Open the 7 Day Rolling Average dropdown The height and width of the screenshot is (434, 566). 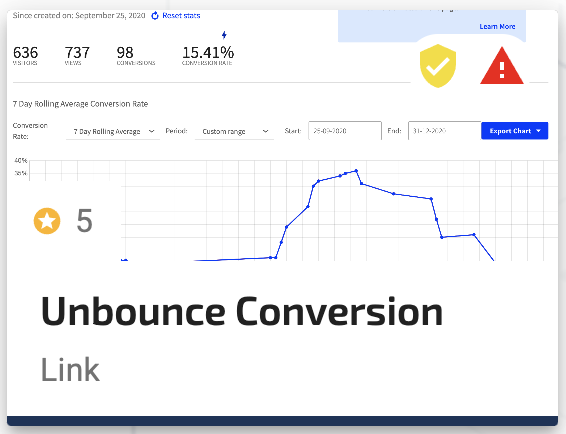coord(113,131)
